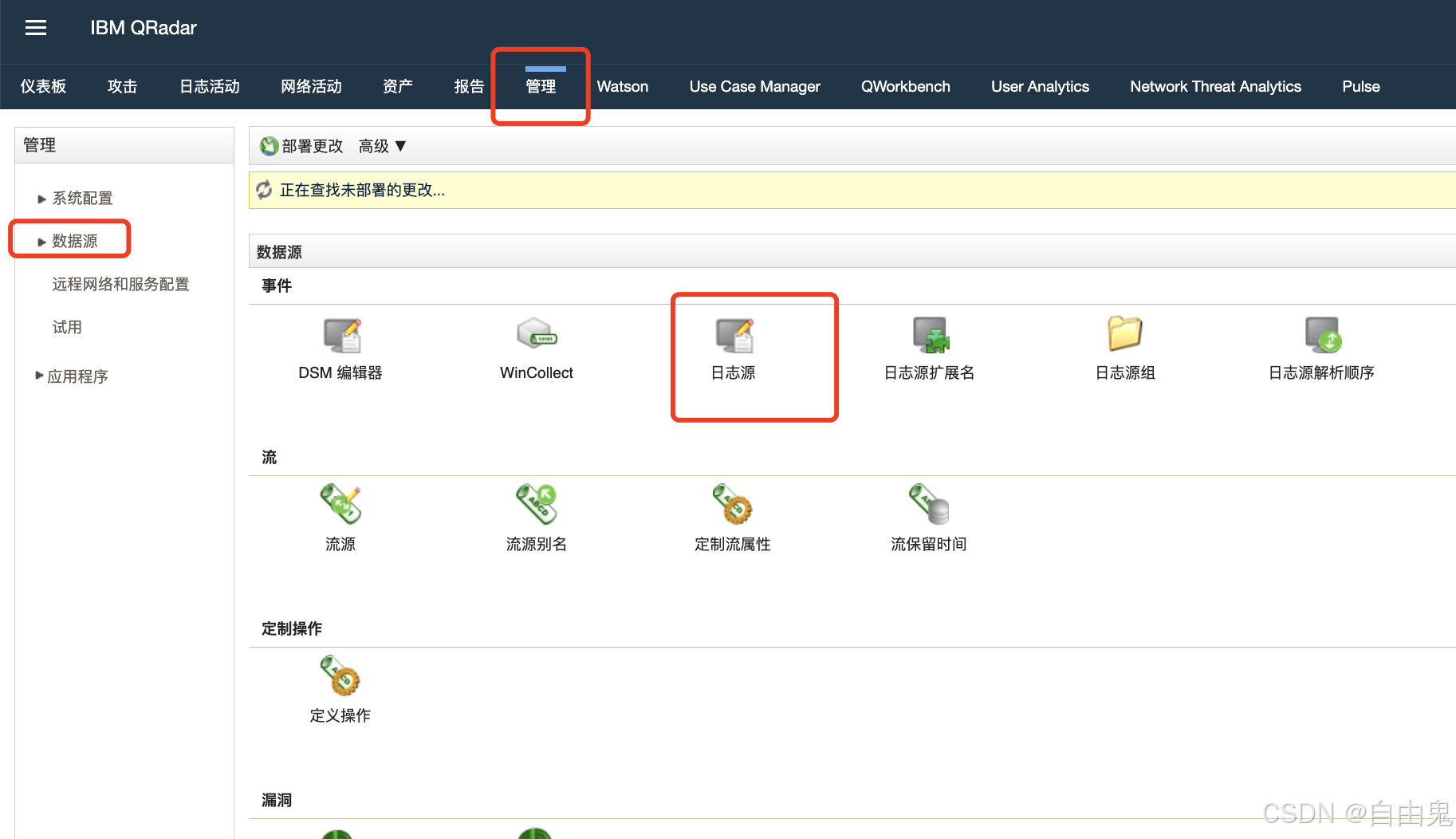This screenshot has height=839, width=1456.
Task: Click the 定制流属性 text label
Action: tap(733, 544)
